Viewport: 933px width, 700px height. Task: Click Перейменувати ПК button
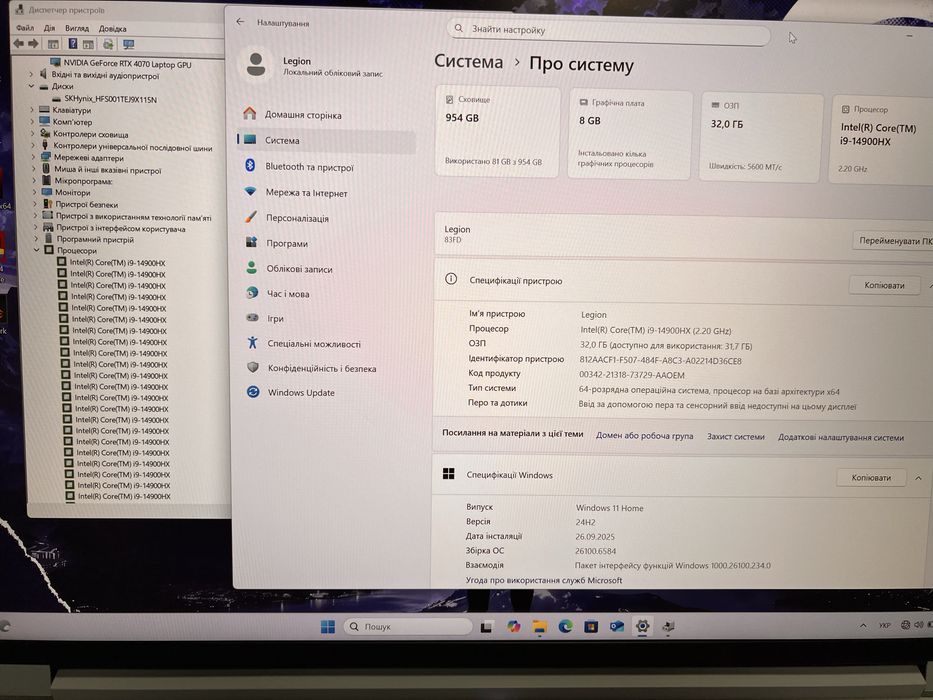pyautogui.click(x=893, y=241)
